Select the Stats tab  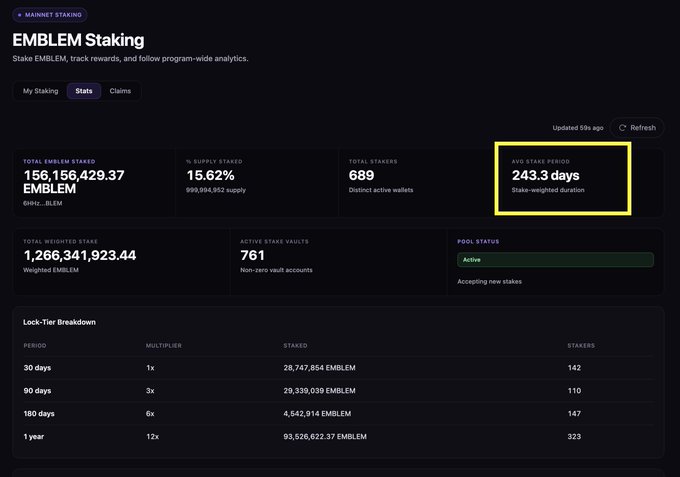(x=84, y=91)
